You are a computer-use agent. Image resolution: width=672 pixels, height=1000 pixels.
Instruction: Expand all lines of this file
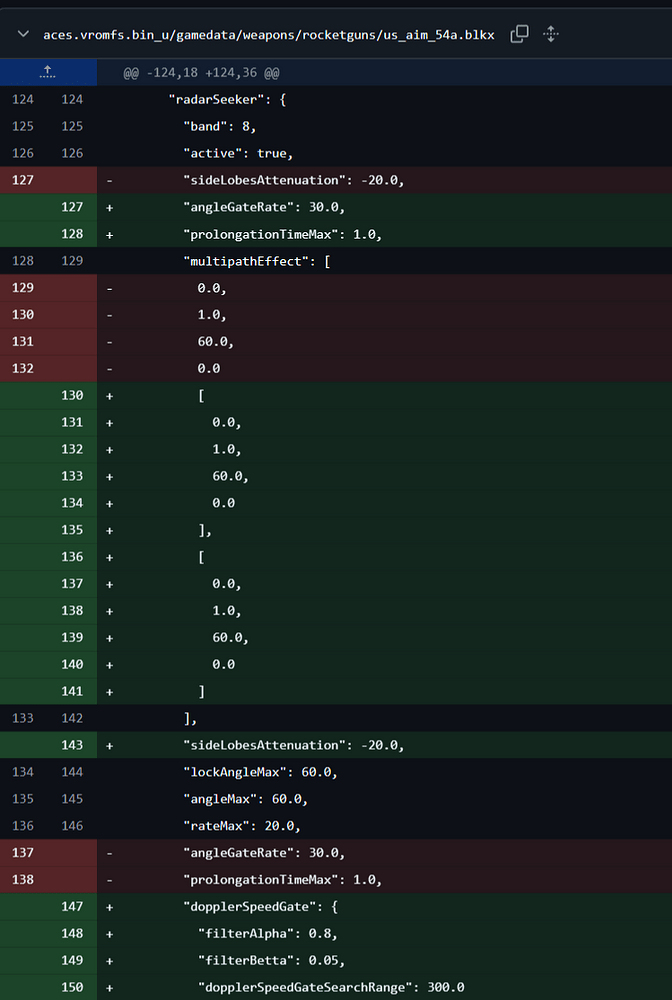(x=551, y=34)
